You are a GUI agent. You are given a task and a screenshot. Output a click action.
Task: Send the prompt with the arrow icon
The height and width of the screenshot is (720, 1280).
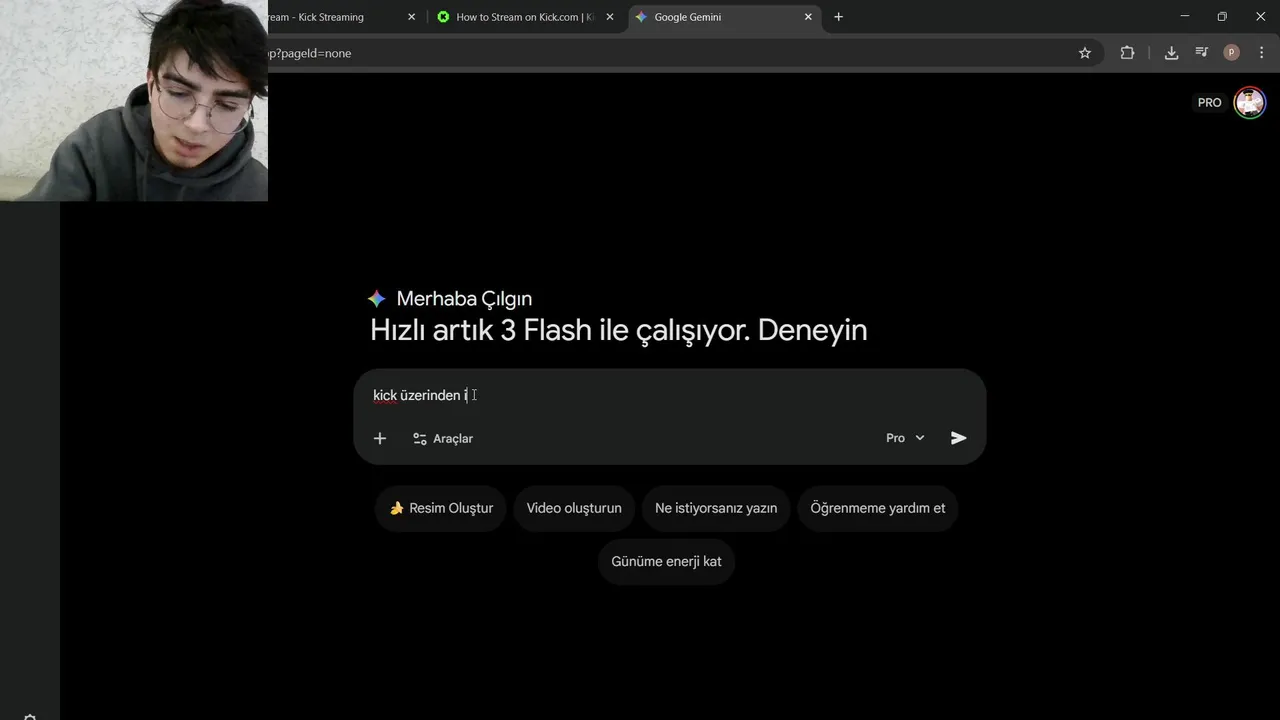(958, 438)
